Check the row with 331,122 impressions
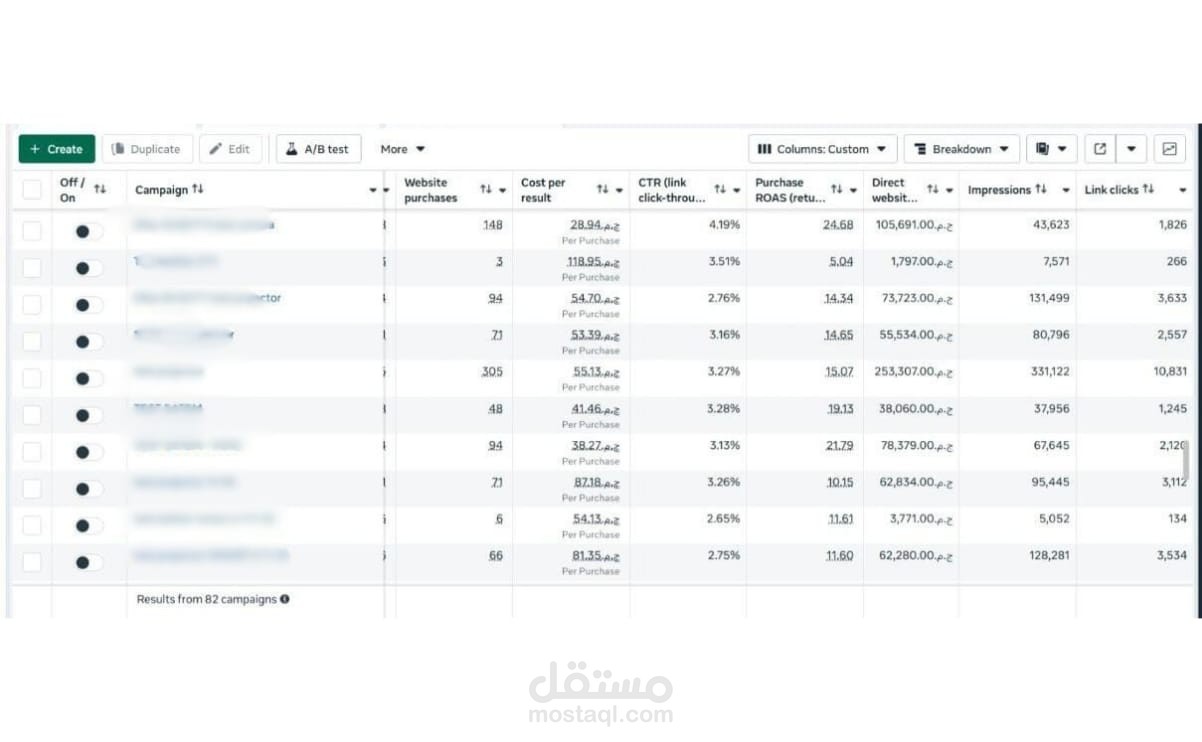Image resolution: width=1202 pixels, height=742 pixels. coord(32,378)
